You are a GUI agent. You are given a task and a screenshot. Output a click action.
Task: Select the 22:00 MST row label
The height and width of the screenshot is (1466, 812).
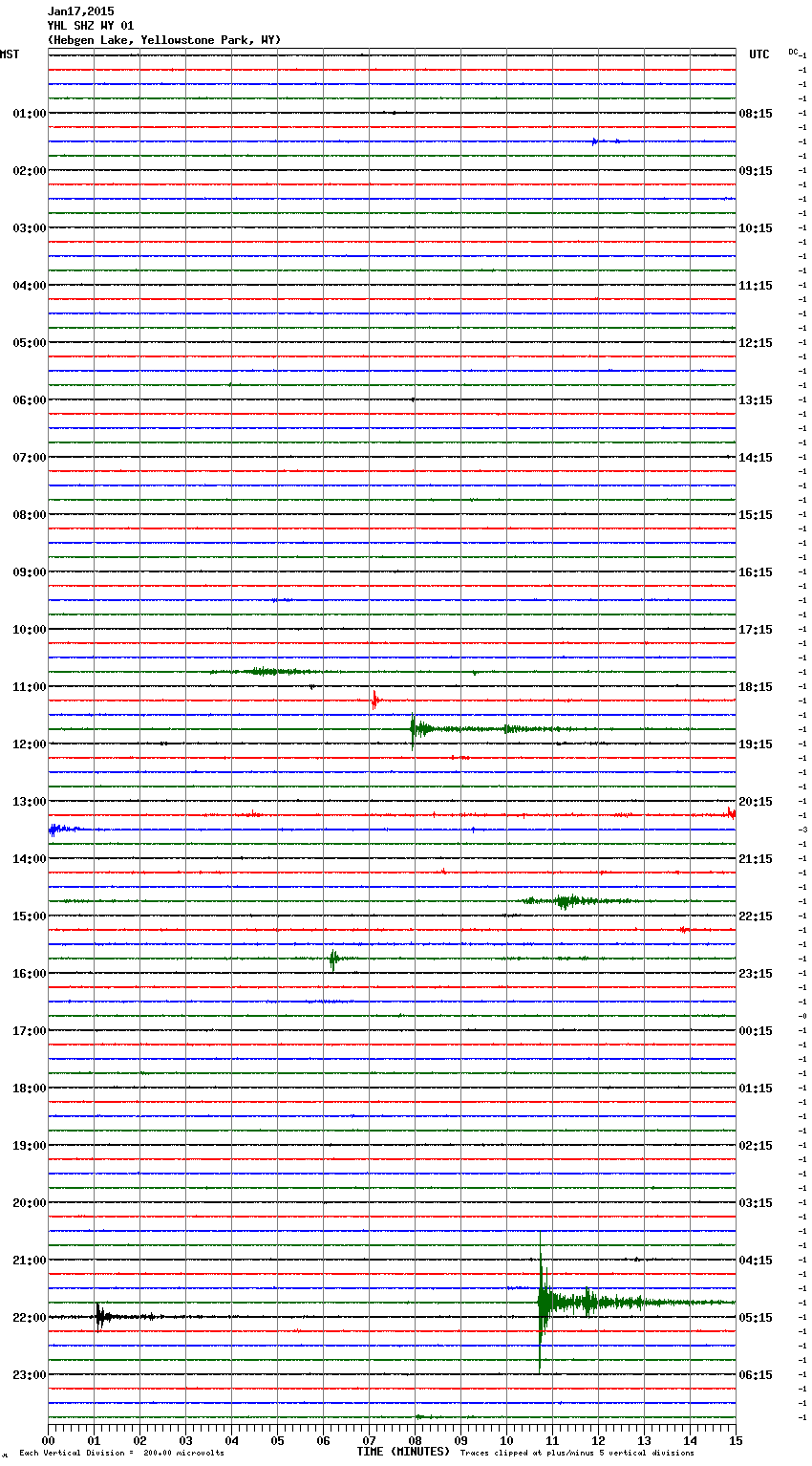point(30,1318)
